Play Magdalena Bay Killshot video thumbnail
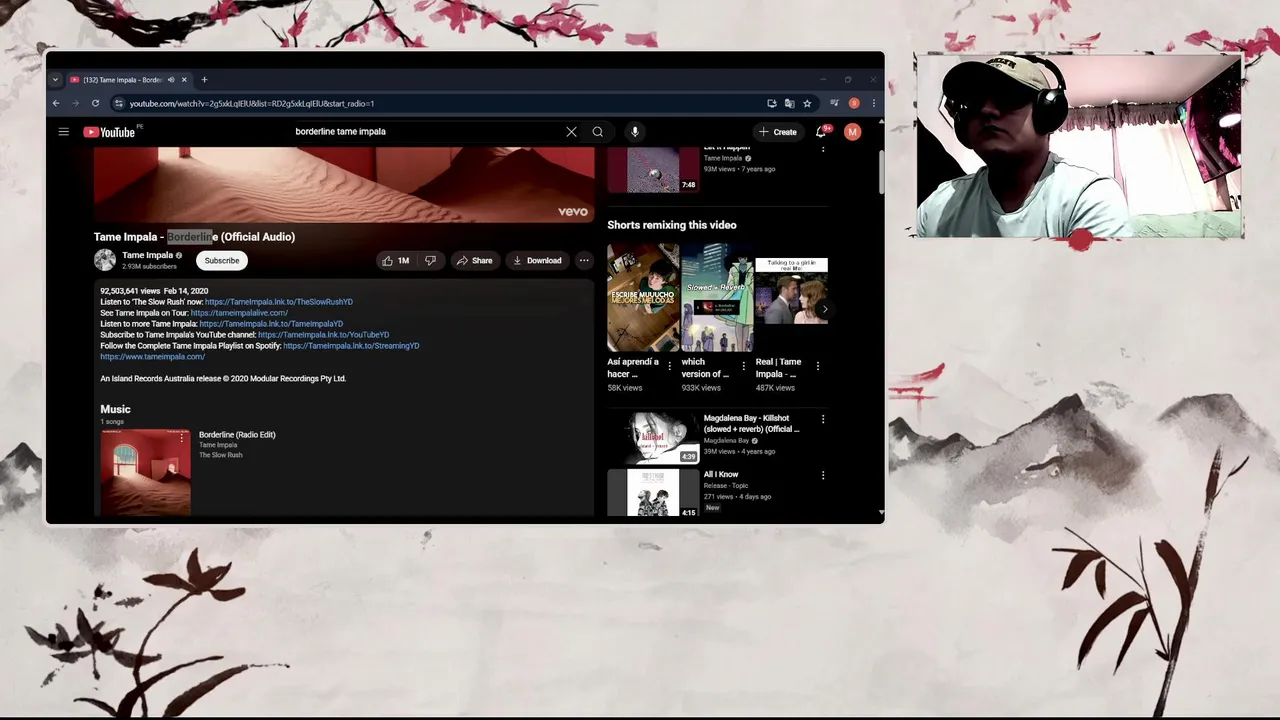Image resolution: width=1280 pixels, height=720 pixels. tap(653, 438)
